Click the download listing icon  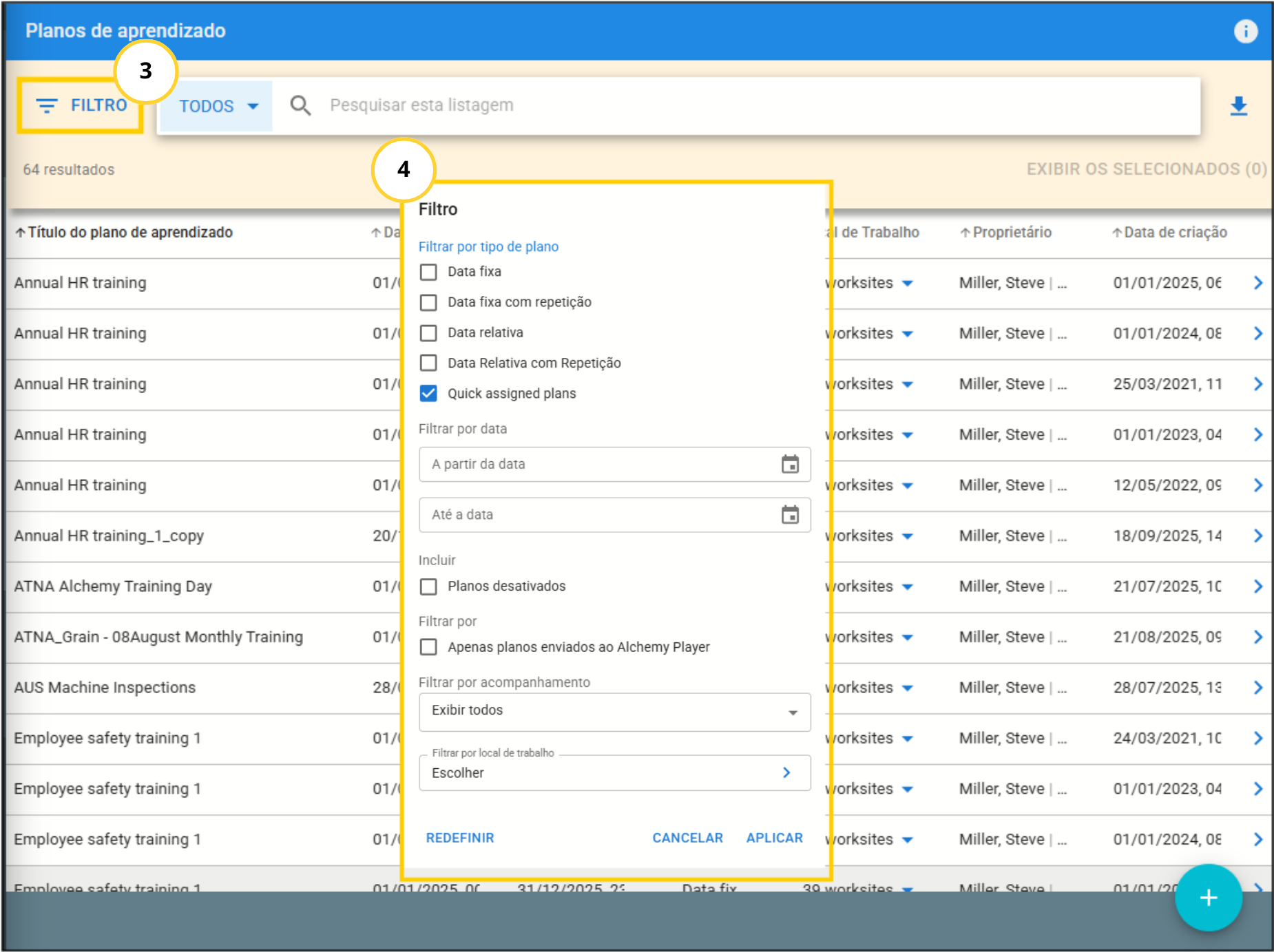click(x=1238, y=106)
